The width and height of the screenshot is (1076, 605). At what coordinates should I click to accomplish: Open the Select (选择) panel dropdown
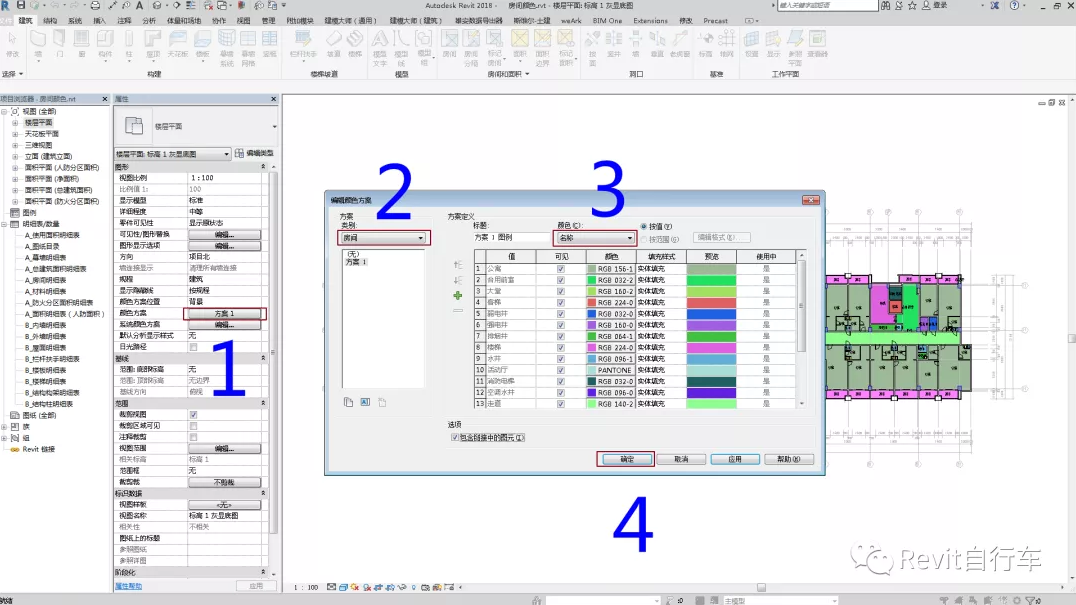coord(12,74)
